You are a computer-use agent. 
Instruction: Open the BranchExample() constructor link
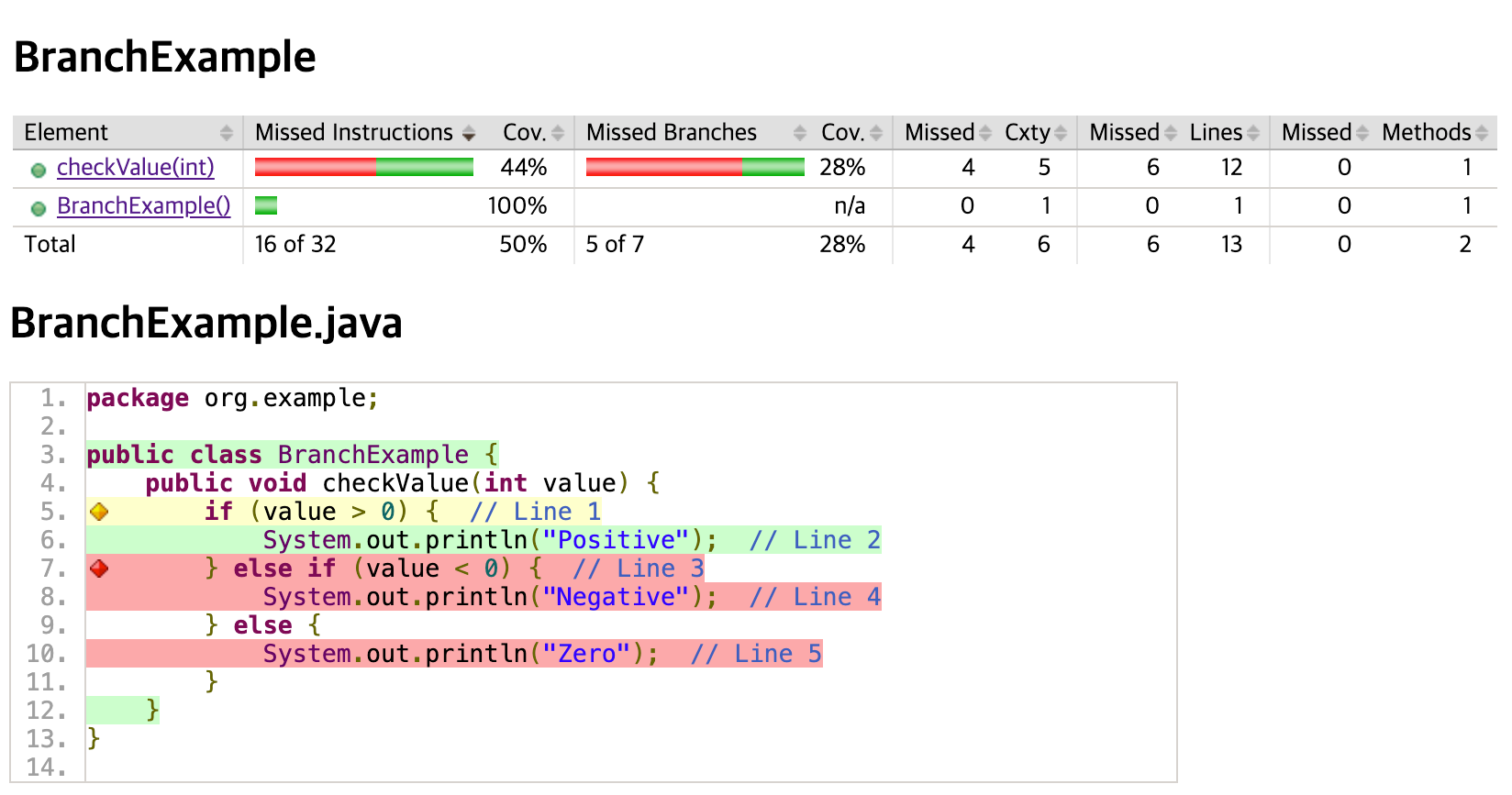[x=144, y=205]
